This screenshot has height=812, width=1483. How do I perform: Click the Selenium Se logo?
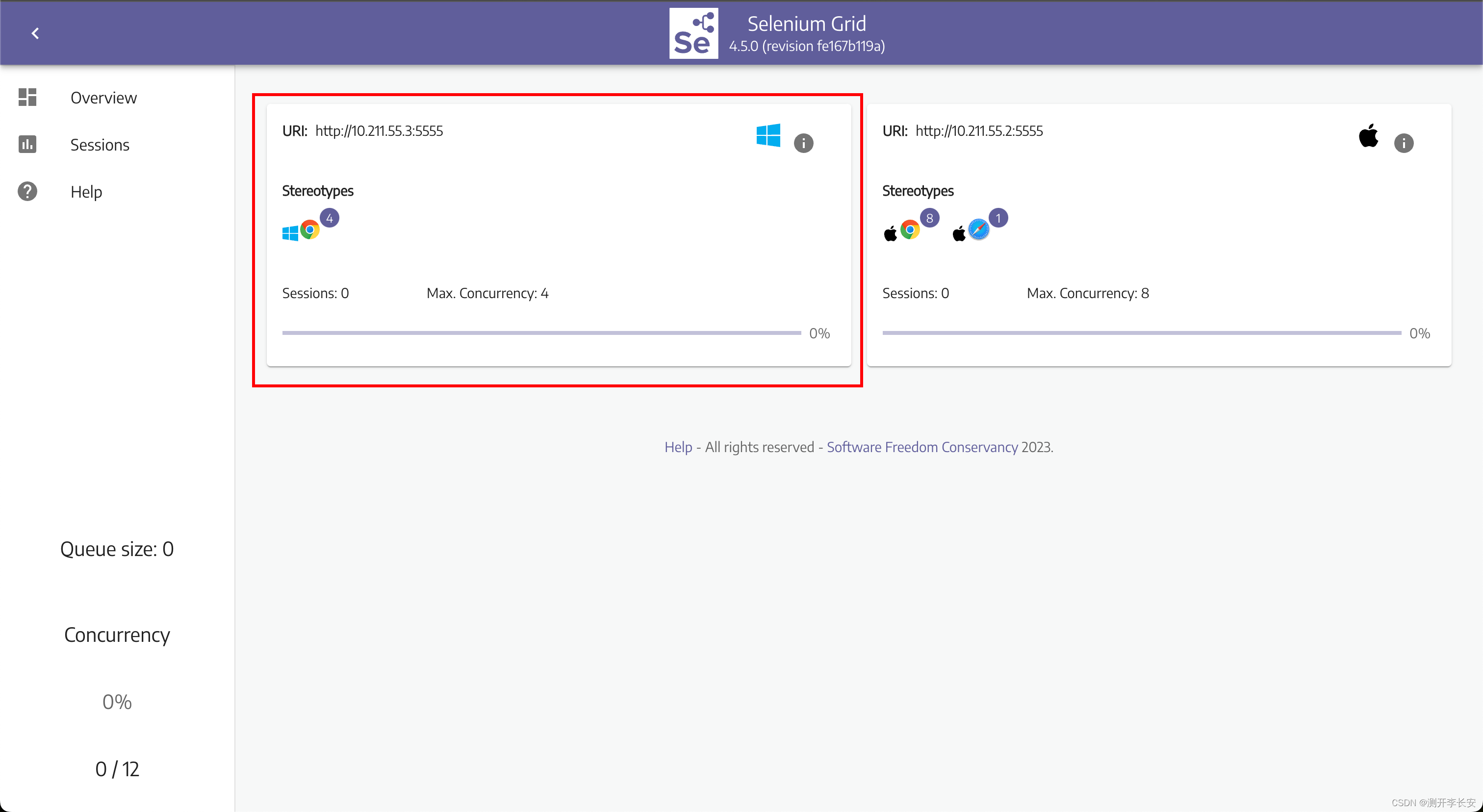click(x=693, y=33)
